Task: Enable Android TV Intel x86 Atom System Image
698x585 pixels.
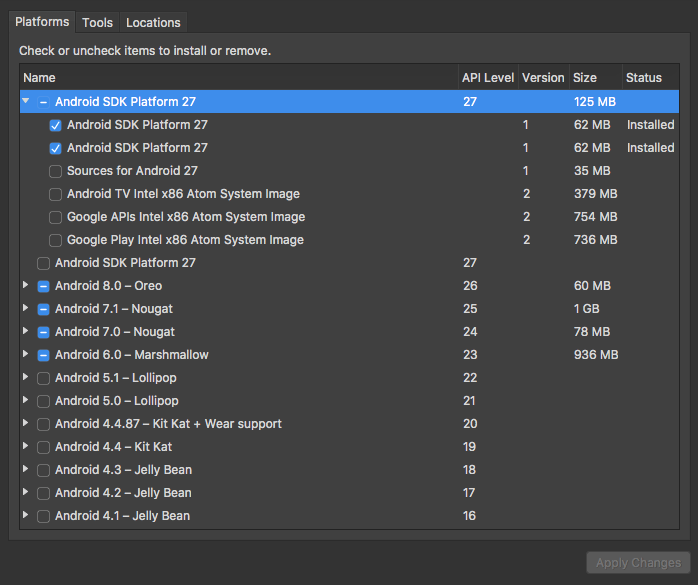Action: [x=56, y=194]
